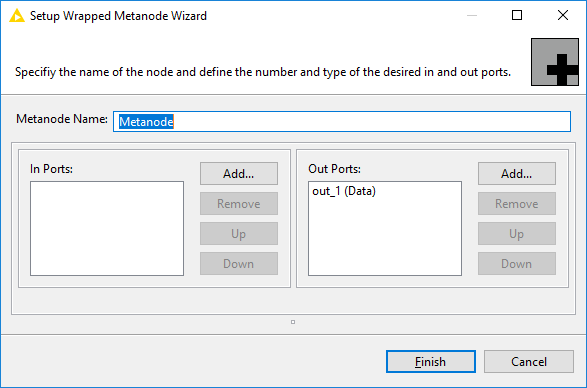
Task: Click the Down button for In Ports
Action: click(239, 263)
